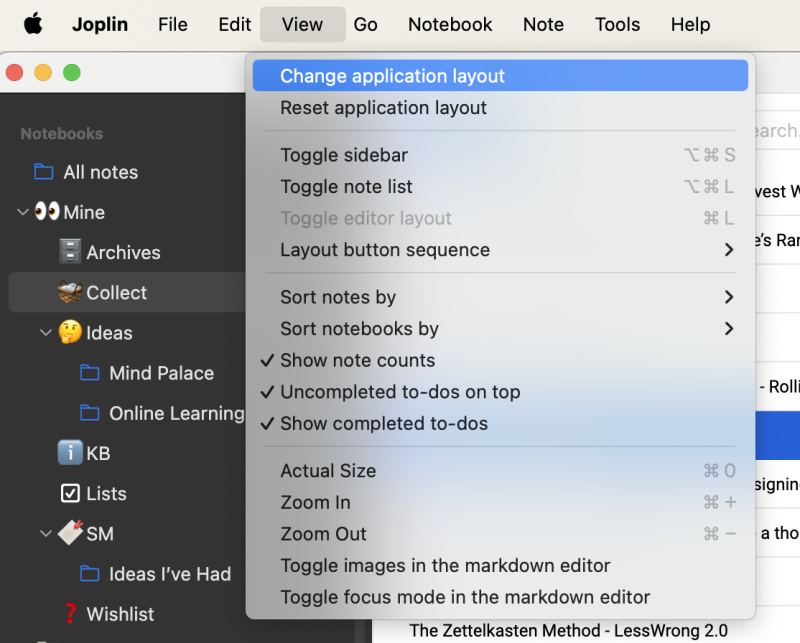
Task: Click the information icon next to KB
Action: click(x=69, y=453)
